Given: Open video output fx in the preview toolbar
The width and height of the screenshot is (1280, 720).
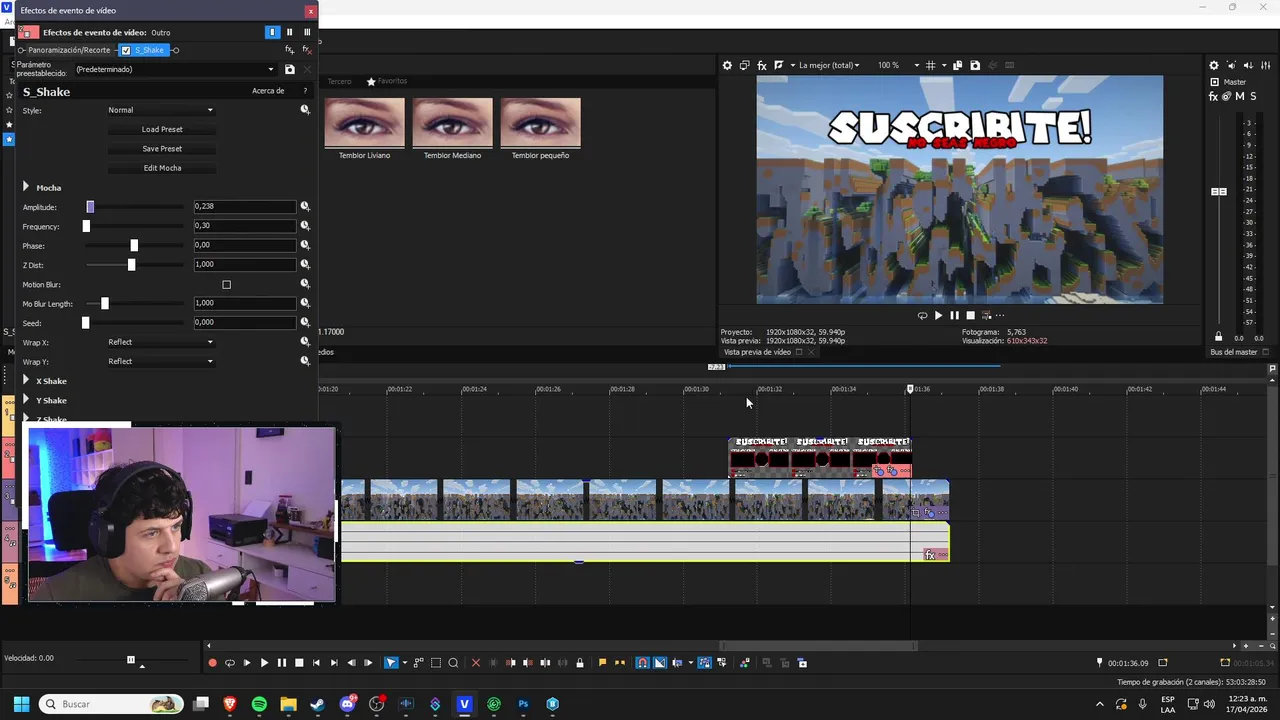Looking at the screenshot, I should (762, 65).
